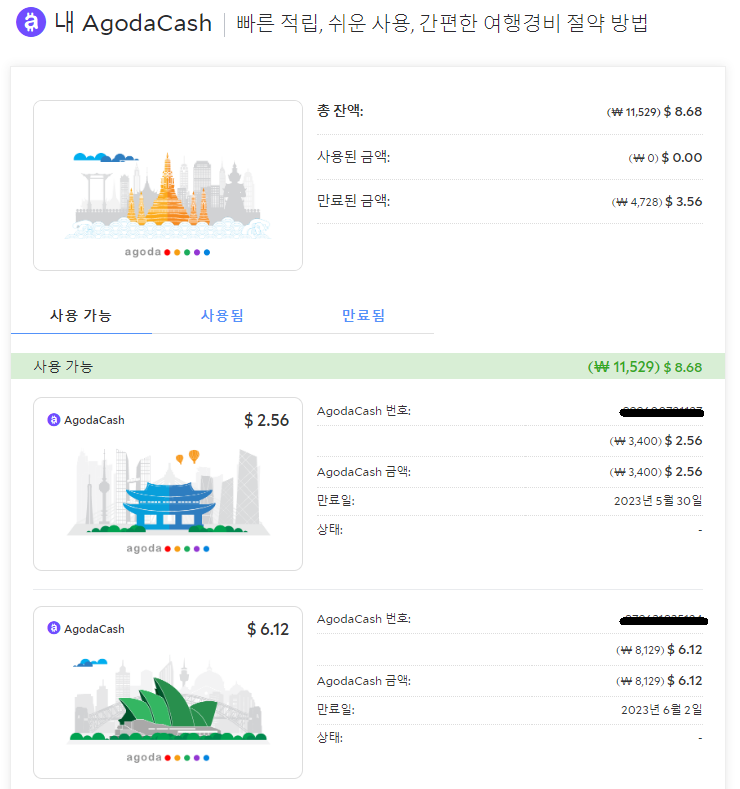Click the Seoul palace $ 2.56 card image
This screenshot has width=740, height=789.
(168, 484)
